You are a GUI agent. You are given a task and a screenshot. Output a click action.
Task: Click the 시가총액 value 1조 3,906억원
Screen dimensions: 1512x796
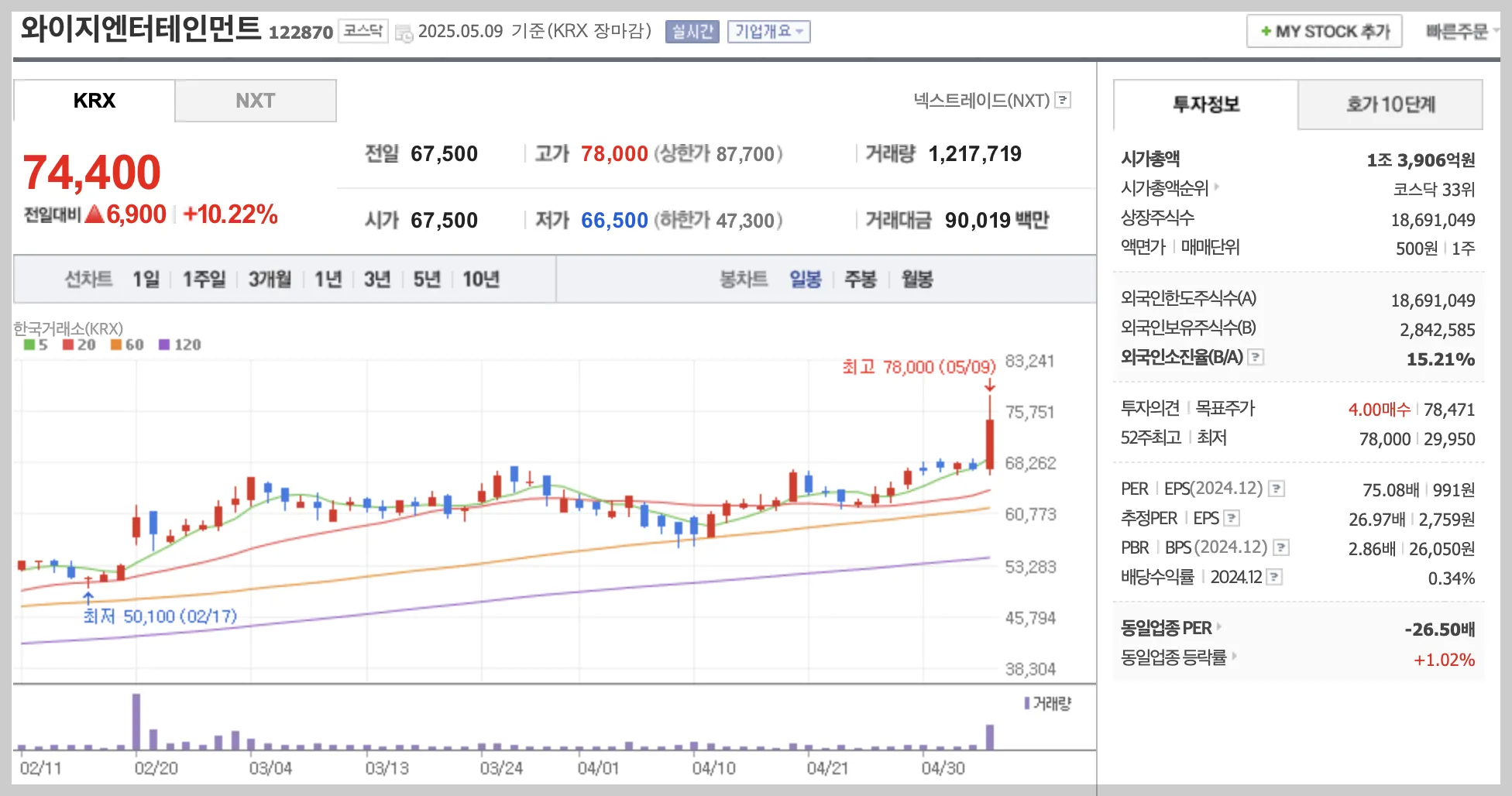coord(1421,160)
